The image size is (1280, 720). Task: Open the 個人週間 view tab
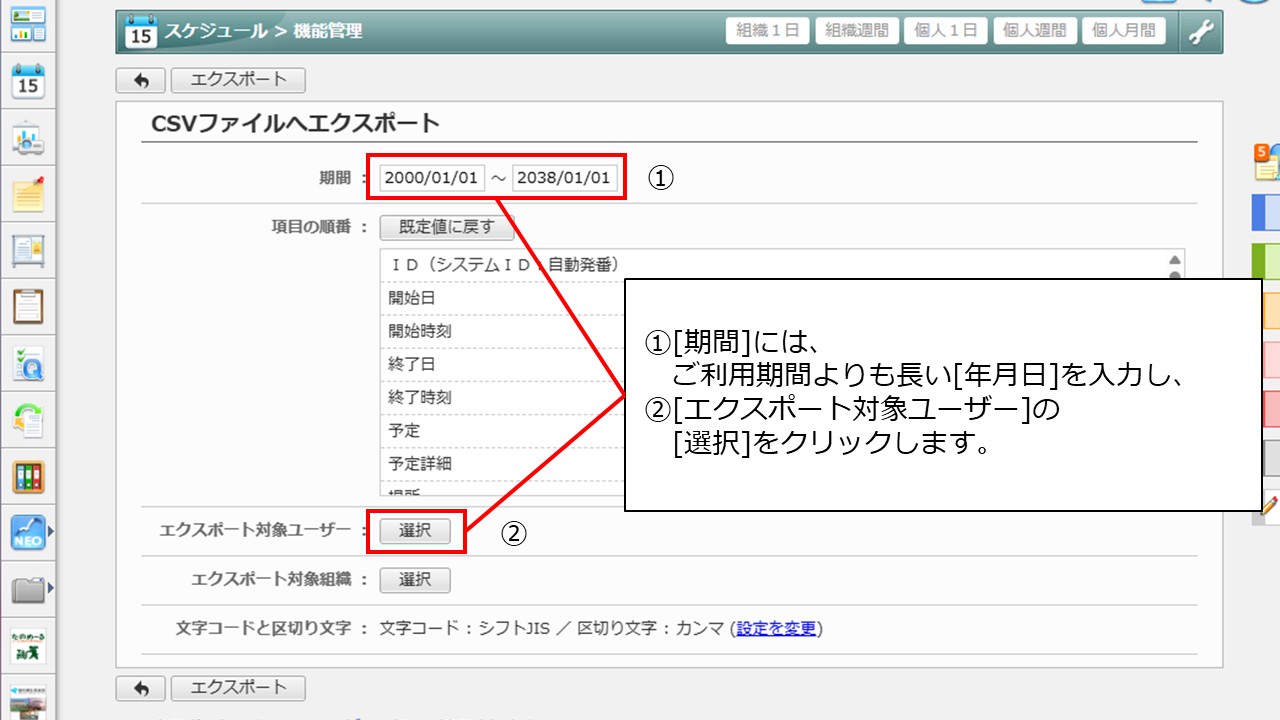[x=1034, y=31]
